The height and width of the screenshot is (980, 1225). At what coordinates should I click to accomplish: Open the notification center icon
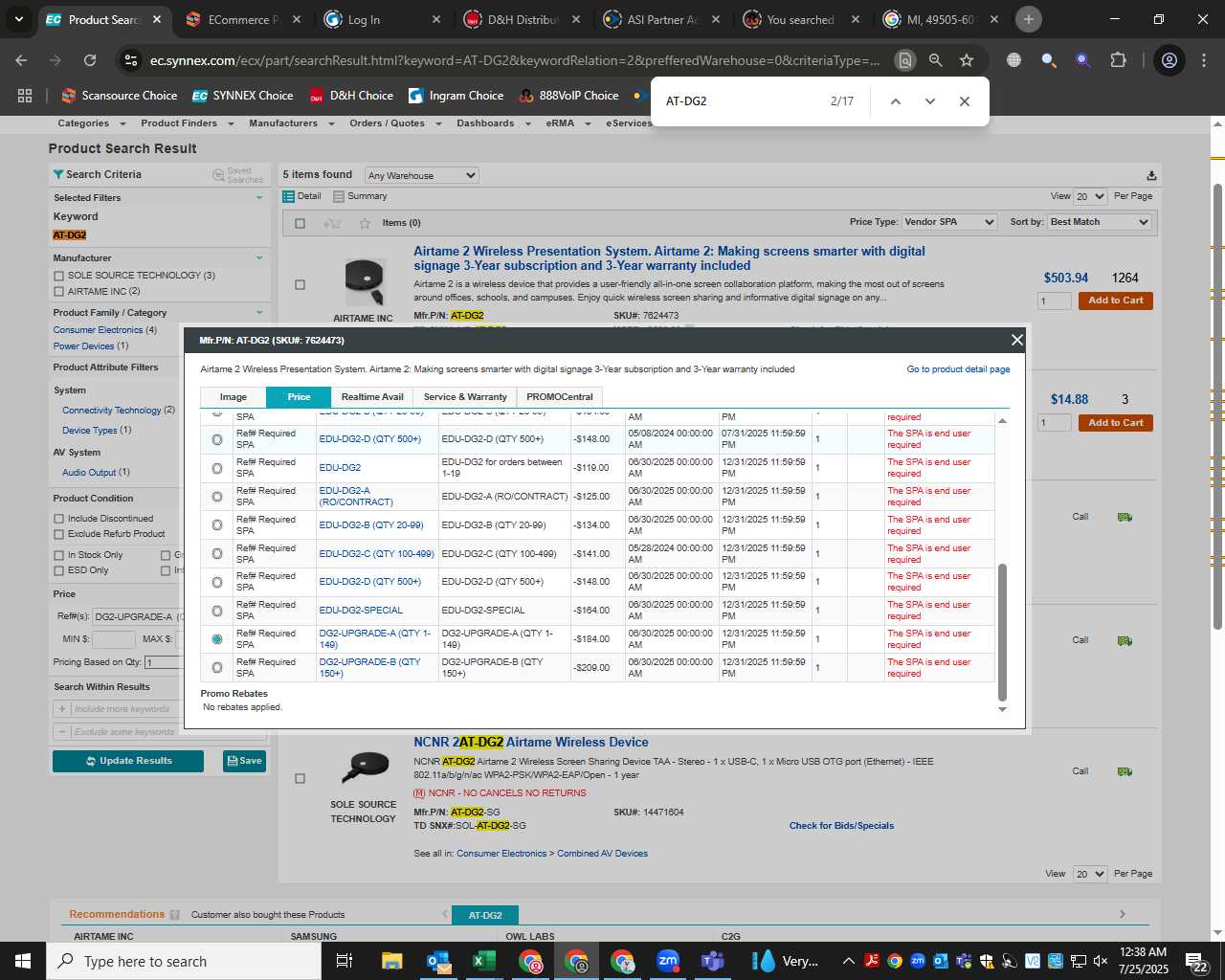pyautogui.click(x=1197, y=961)
